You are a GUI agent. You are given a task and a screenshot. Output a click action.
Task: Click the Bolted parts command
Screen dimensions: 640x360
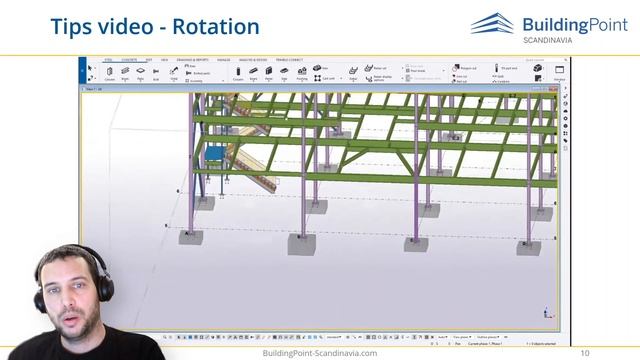[198, 73]
